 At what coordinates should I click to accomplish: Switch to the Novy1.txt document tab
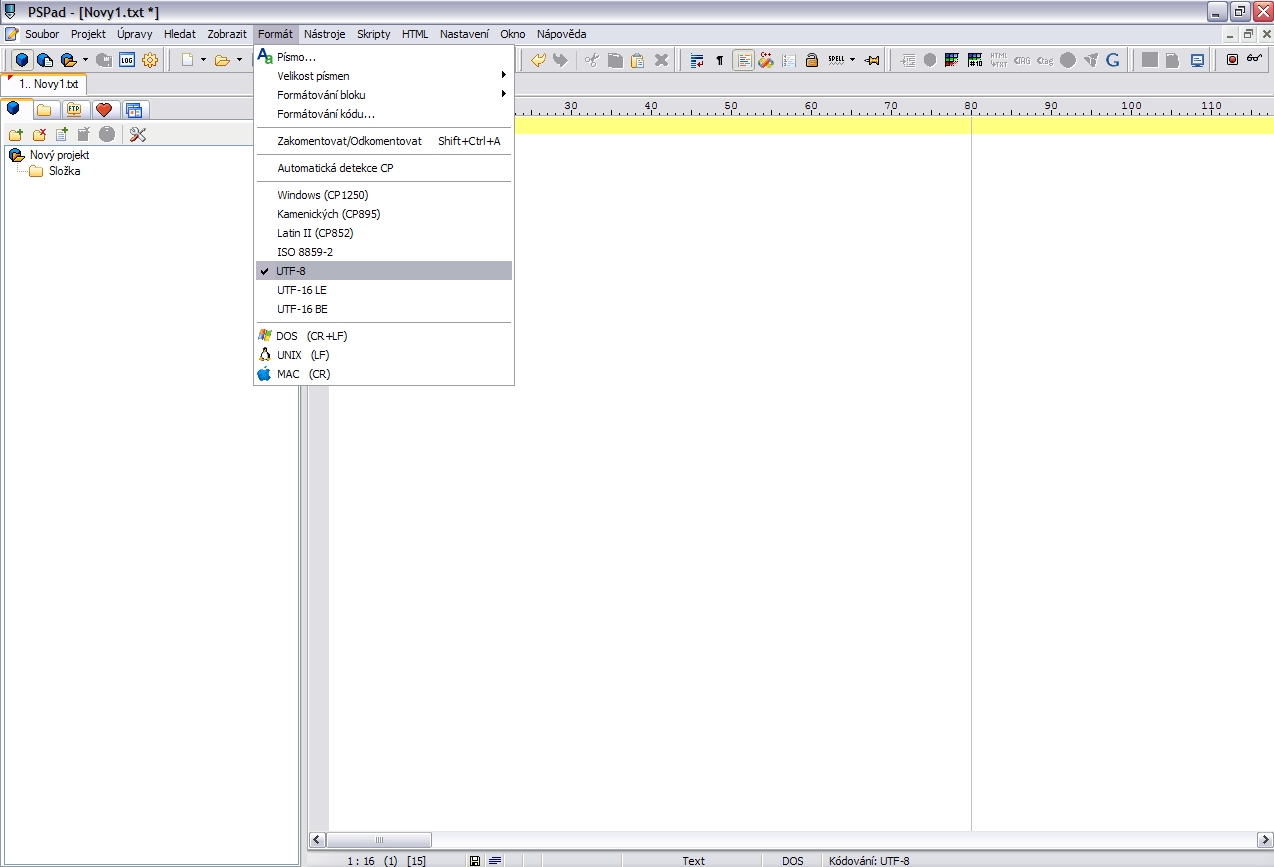point(48,84)
